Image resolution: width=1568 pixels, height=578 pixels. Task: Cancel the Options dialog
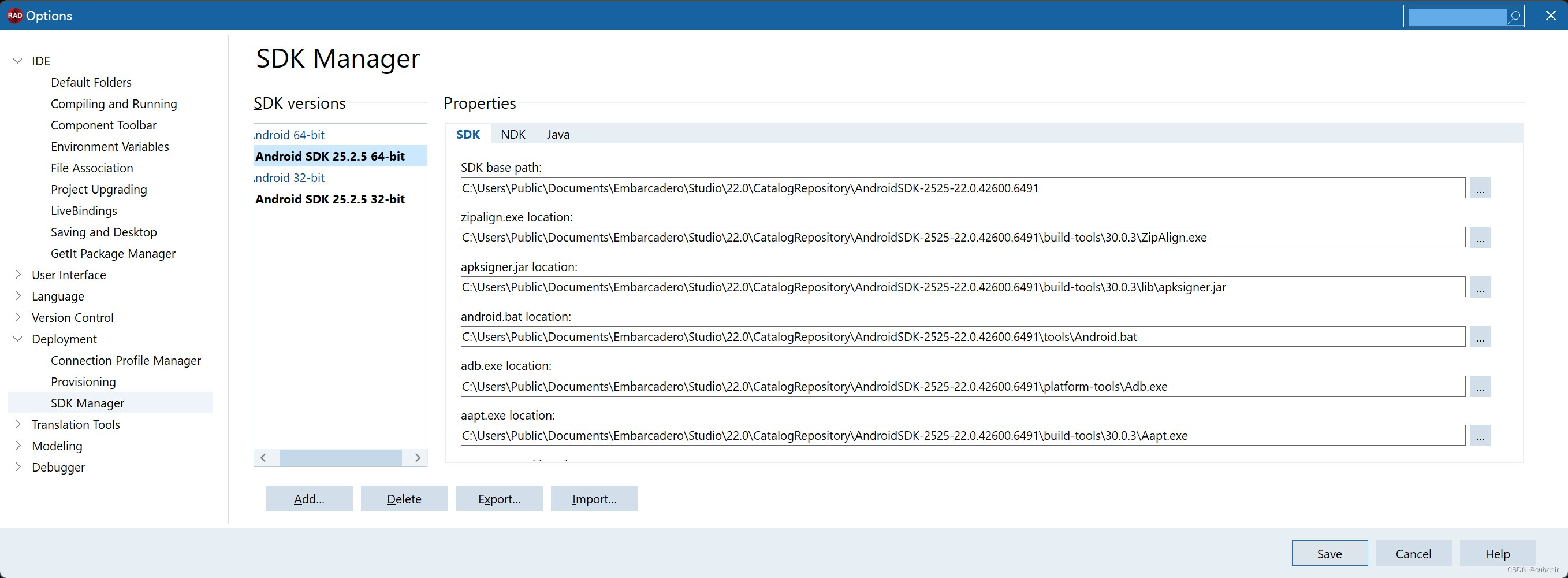(1413, 554)
